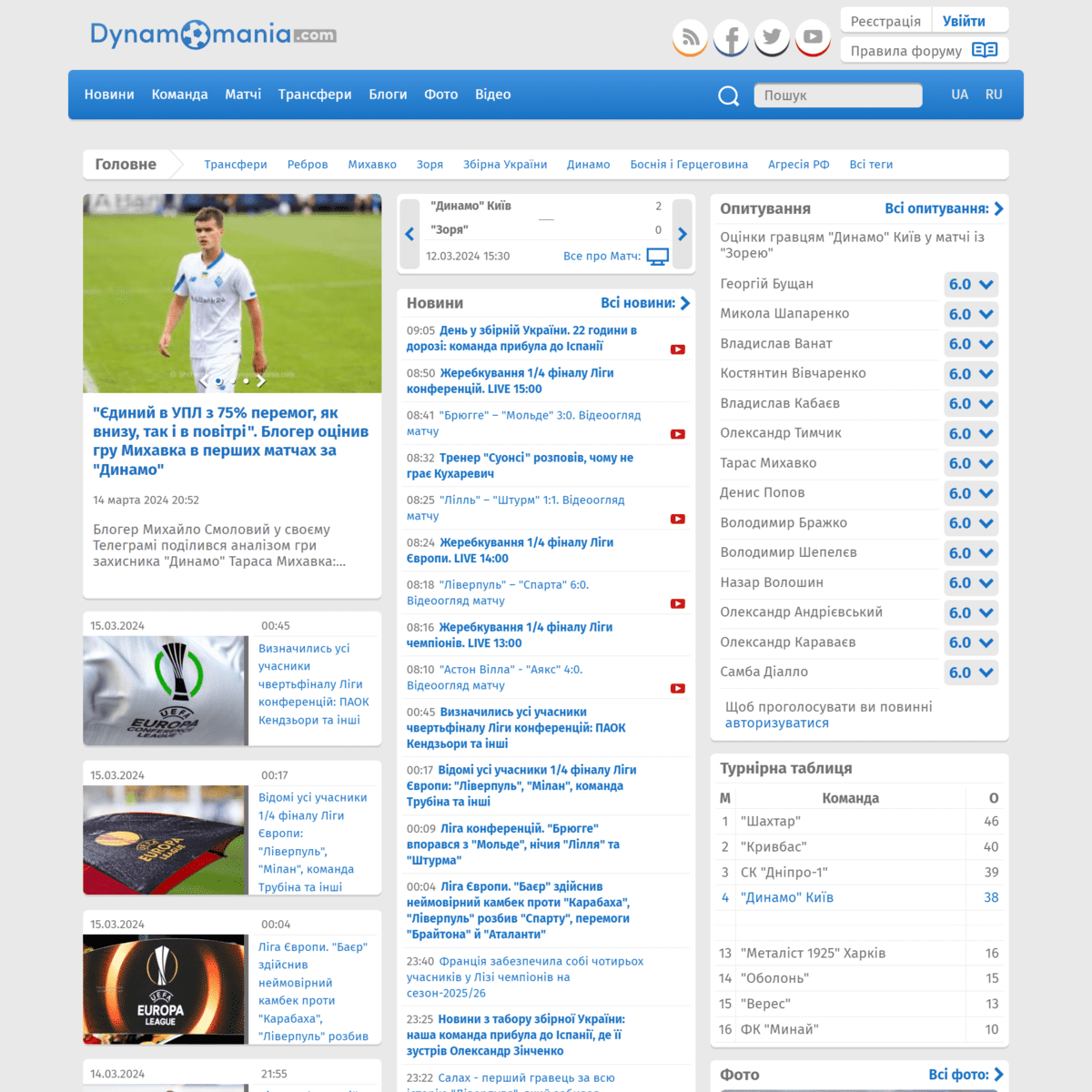Open rating dropdown for Владислав Кабаєв
The height and width of the screenshot is (1092, 1092).
click(971, 403)
